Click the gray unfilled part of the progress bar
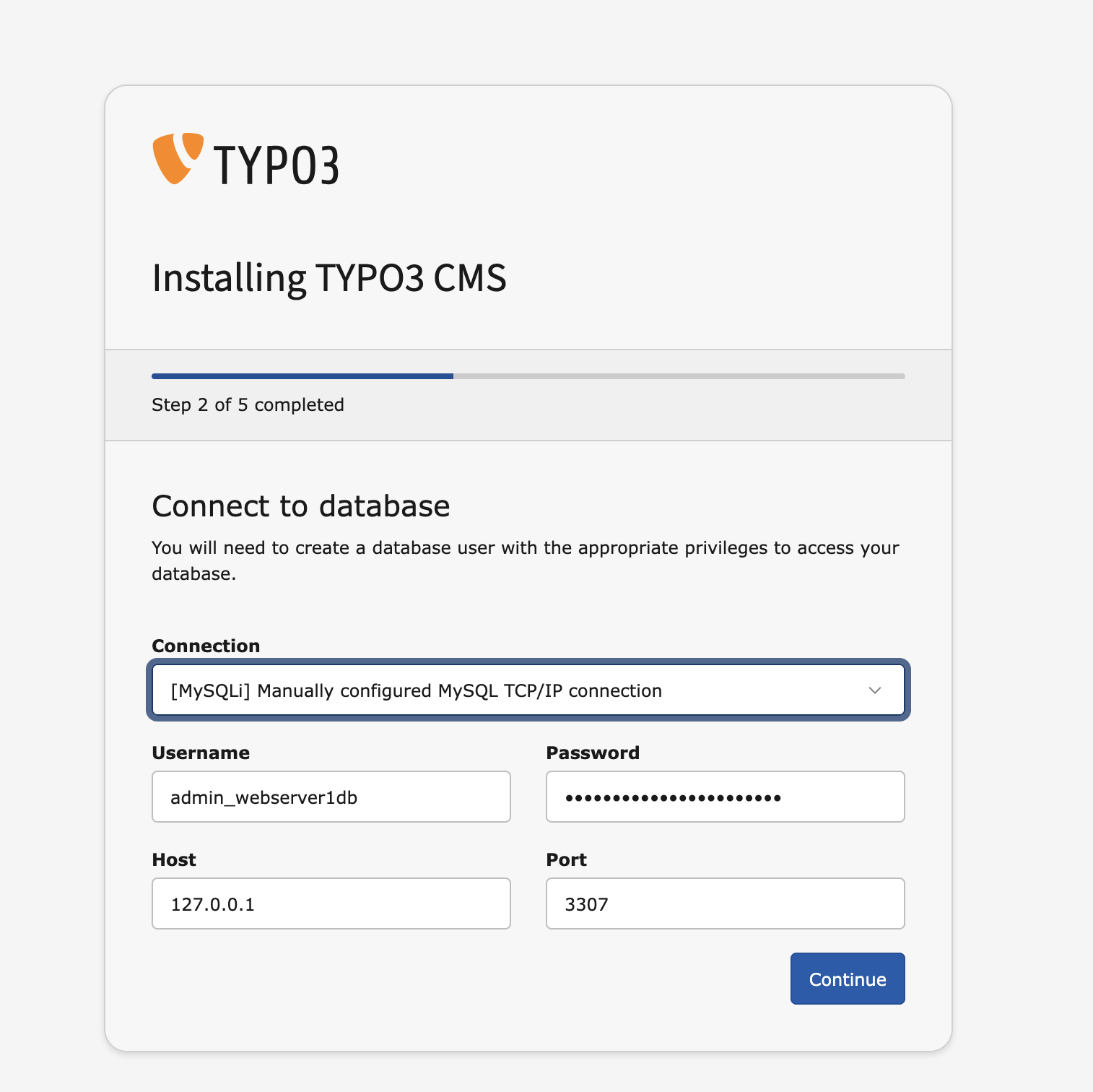The image size is (1093, 1092). pos(679,376)
